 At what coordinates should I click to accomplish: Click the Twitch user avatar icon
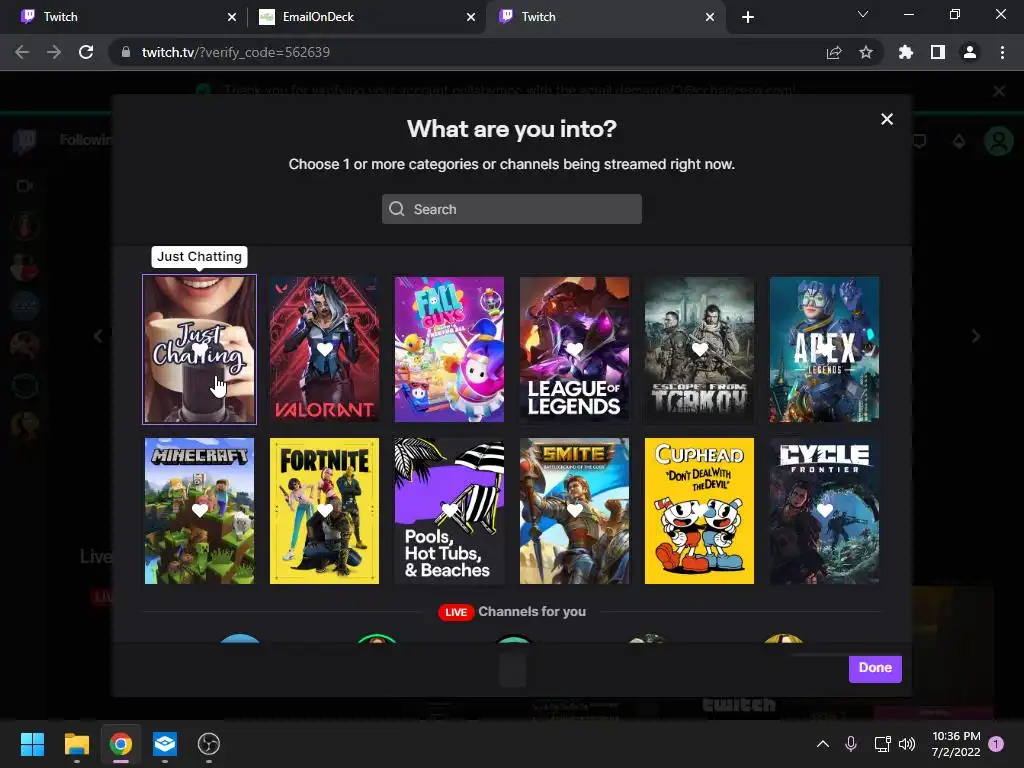pyautogui.click(x=999, y=141)
